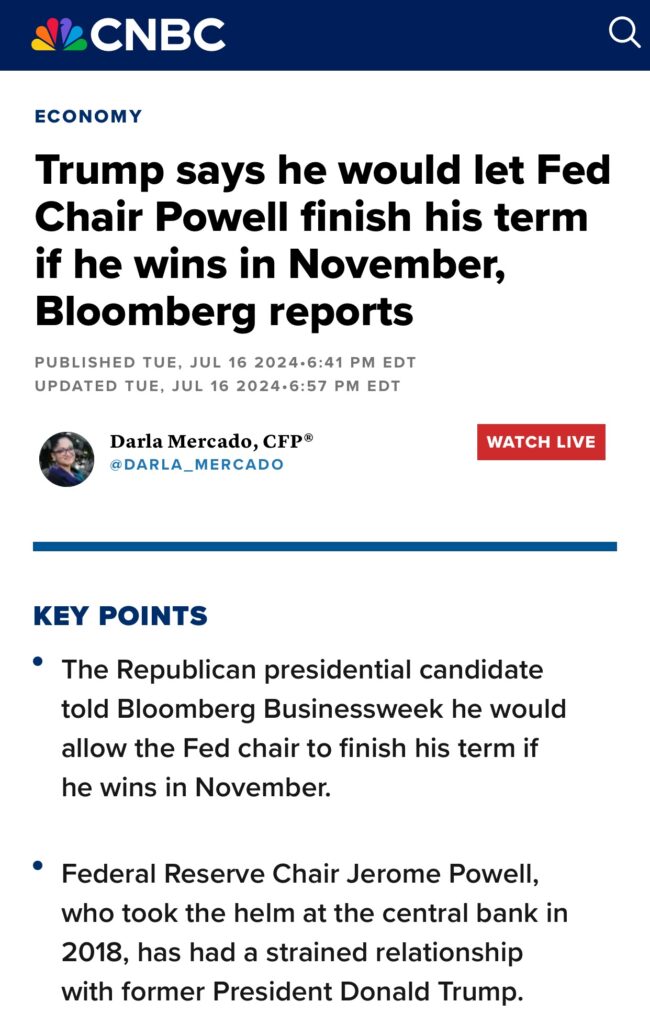Image resolution: width=650 pixels, height=1024 pixels.
Task: Open the ECONOMY section link
Action: point(88,116)
